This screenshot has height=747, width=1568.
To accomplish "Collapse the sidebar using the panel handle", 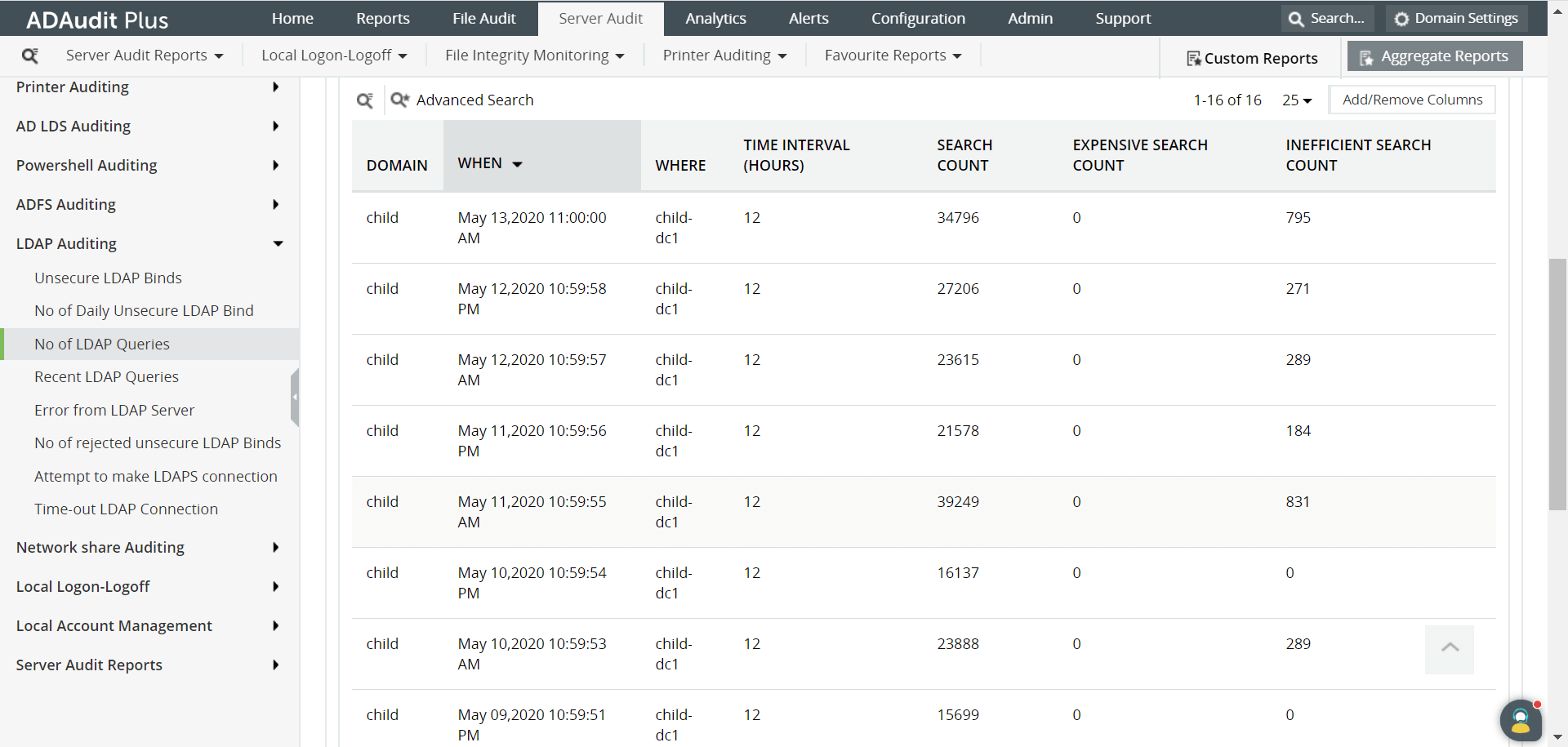I will point(295,398).
